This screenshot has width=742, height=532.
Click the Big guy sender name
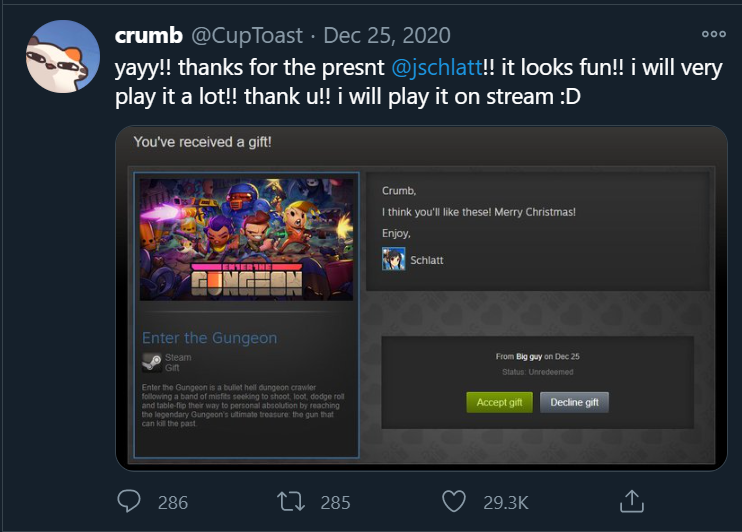[529, 356]
